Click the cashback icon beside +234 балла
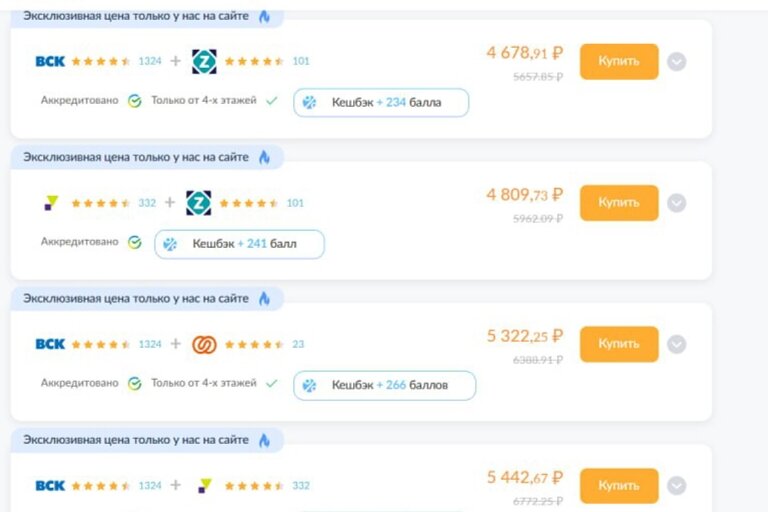This screenshot has width=768, height=512. (x=310, y=102)
